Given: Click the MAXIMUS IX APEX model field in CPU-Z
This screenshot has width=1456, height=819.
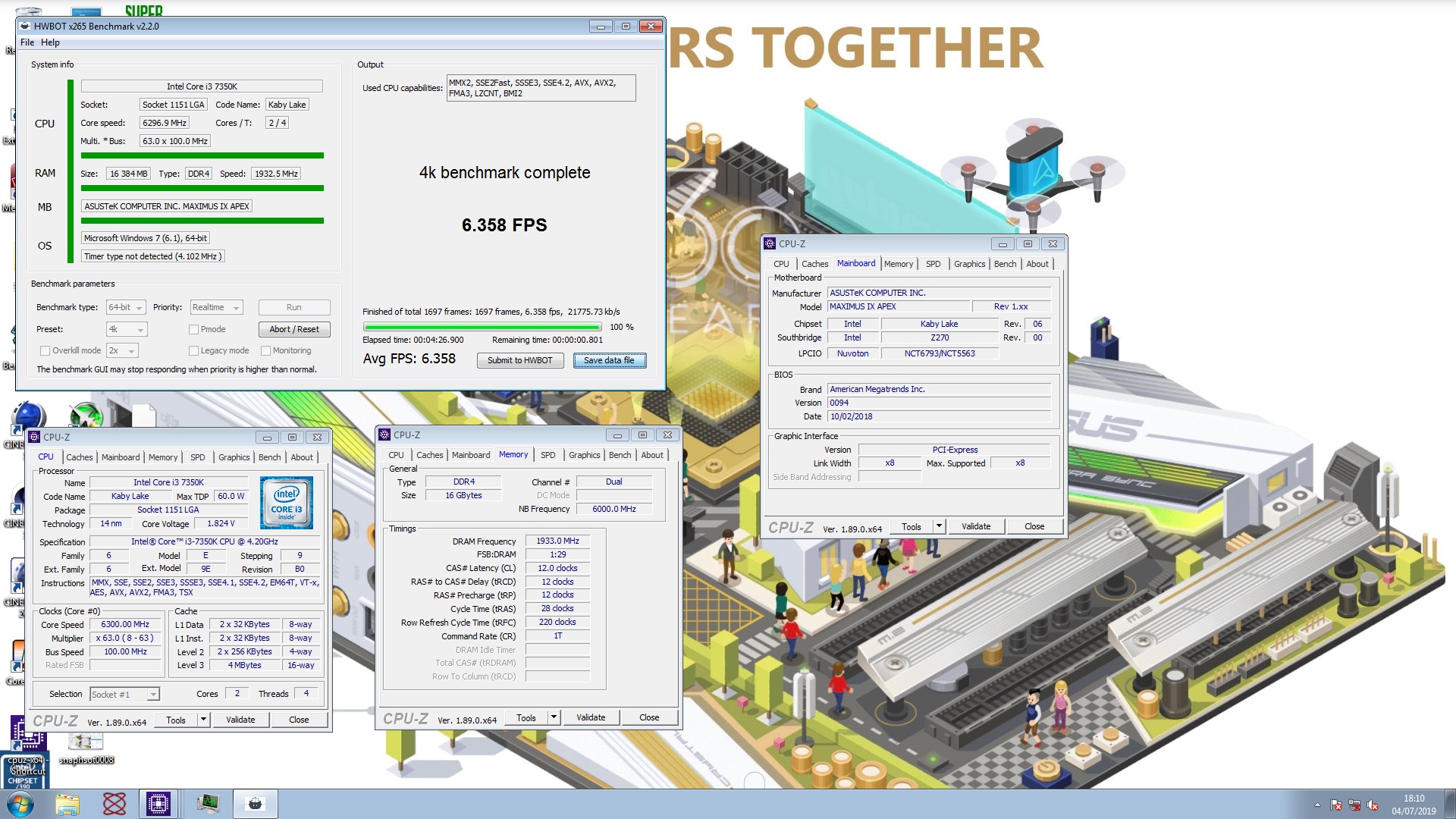Looking at the screenshot, I should (899, 306).
